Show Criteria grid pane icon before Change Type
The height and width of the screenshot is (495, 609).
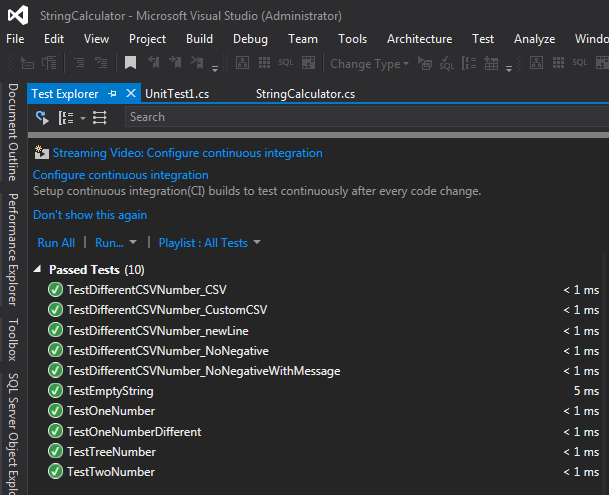tap(264, 63)
